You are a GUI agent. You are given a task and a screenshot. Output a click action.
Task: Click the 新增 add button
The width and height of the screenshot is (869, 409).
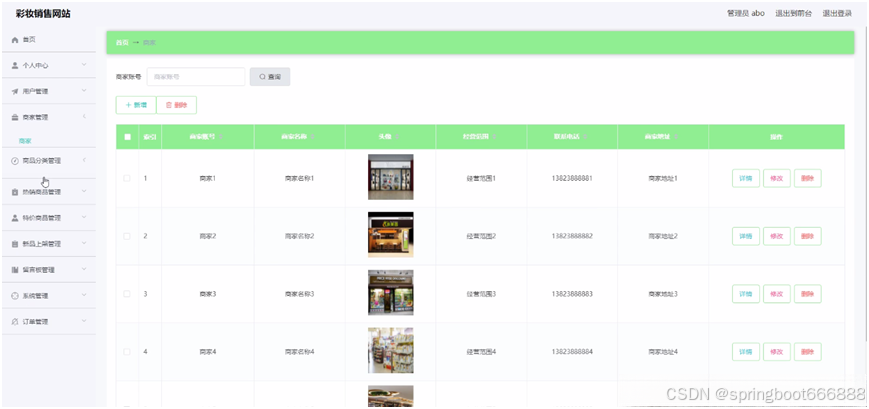click(x=136, y=105)
